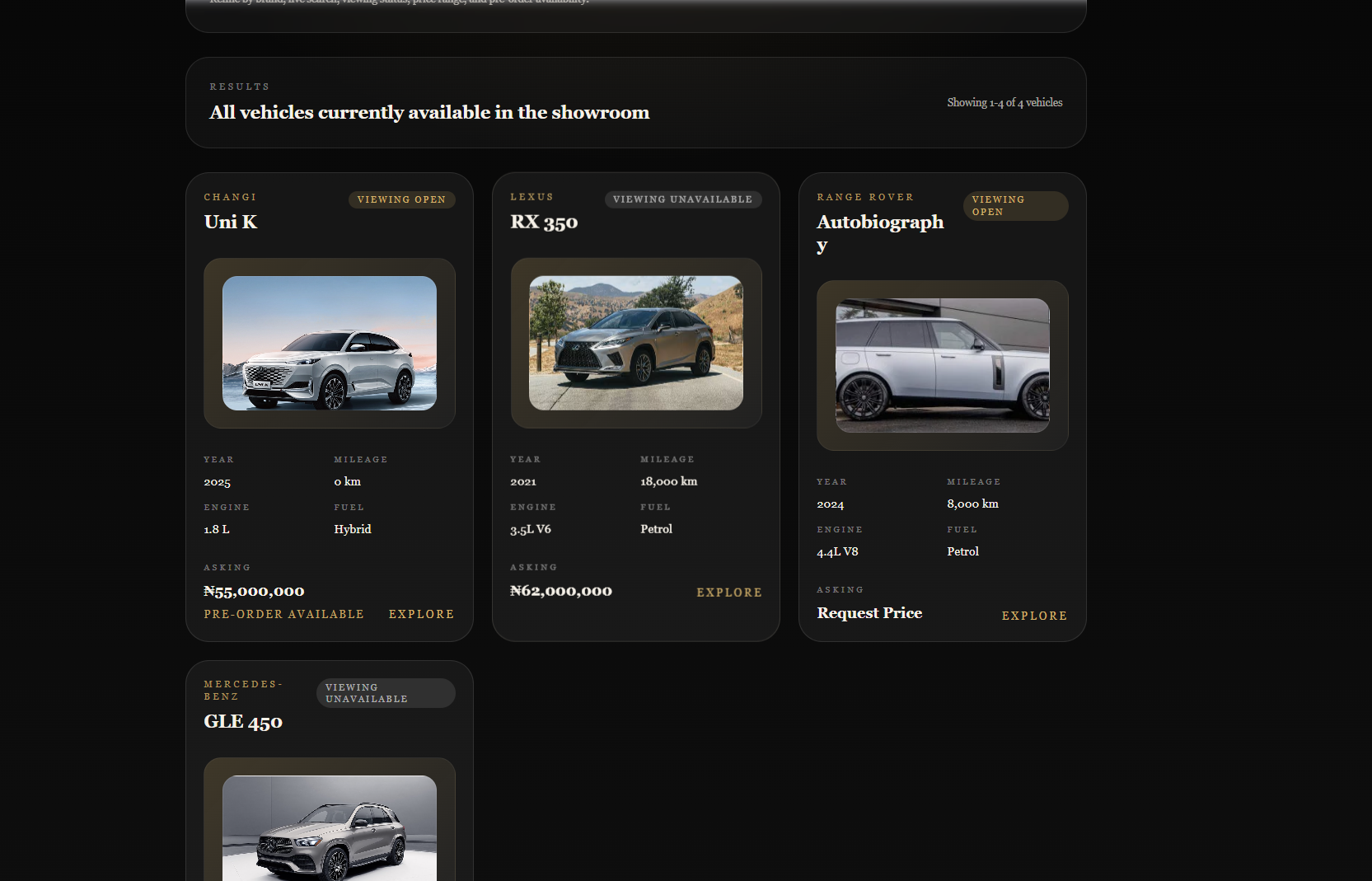The width and height of the screenshot is (1372, 881).
Task: Click Viewing Open badge on Autobiography card
Action: pyautogui.click(x=1015, y=206)
